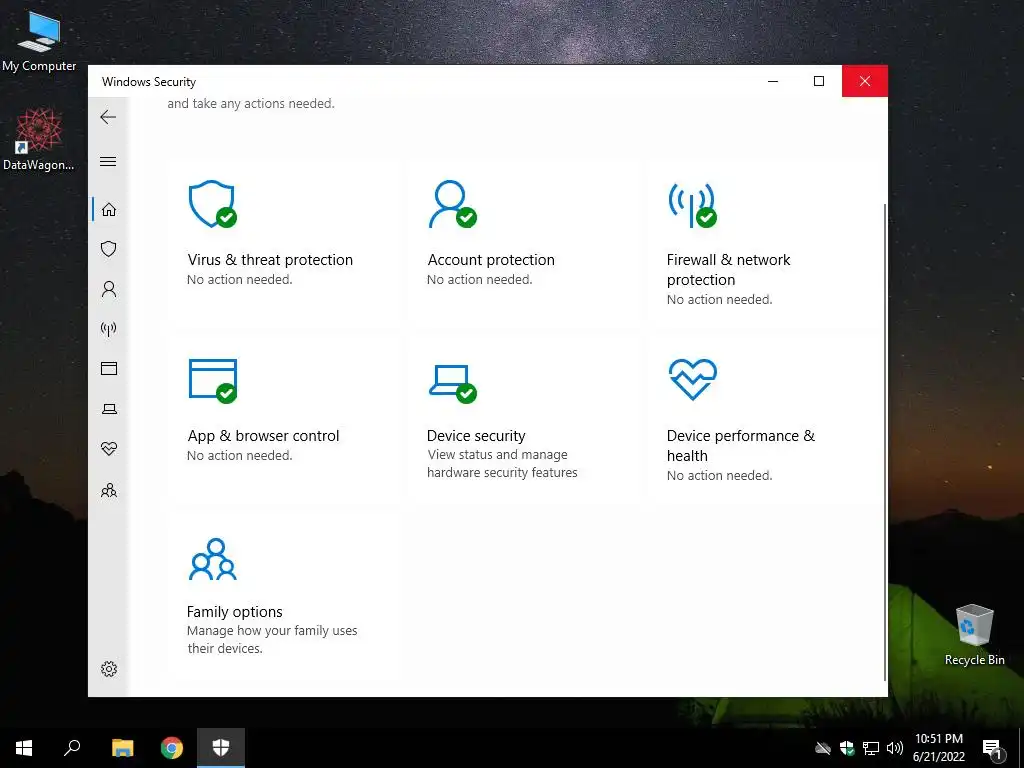1024x768 pixels.
Task: Open Device performance & health heading
Action: [x=741, y=445]
